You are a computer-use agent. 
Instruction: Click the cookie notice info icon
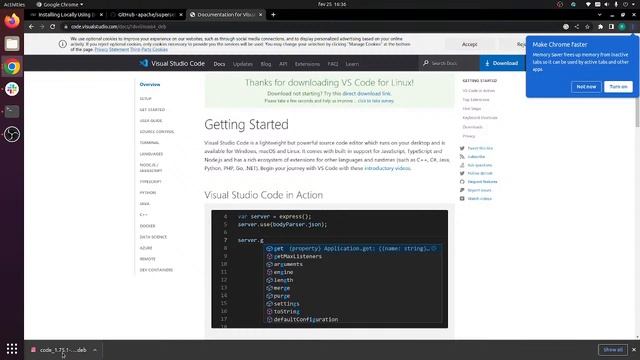(x=62, y=44)
